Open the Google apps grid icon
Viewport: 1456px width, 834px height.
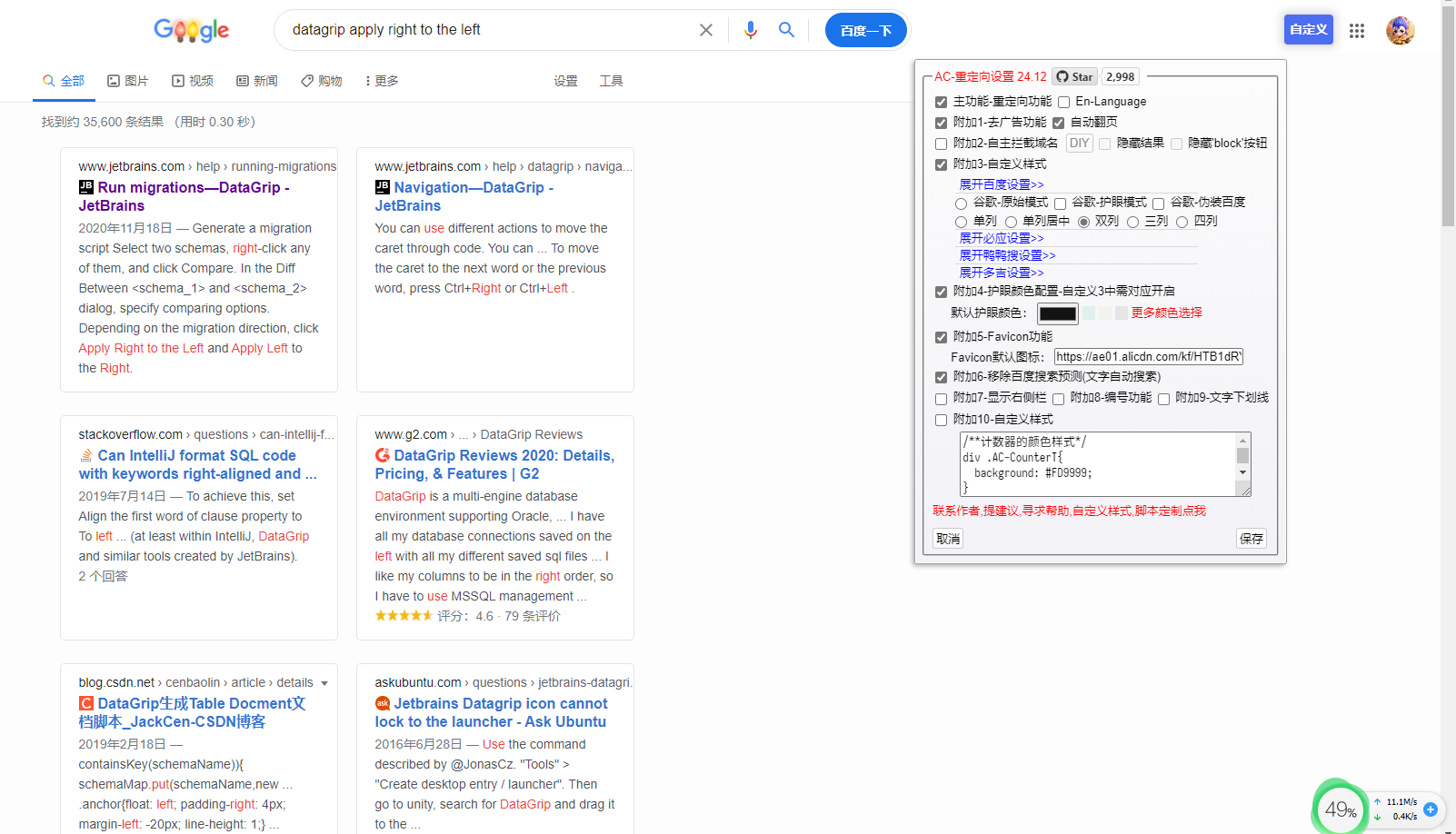coord(1357,30)
